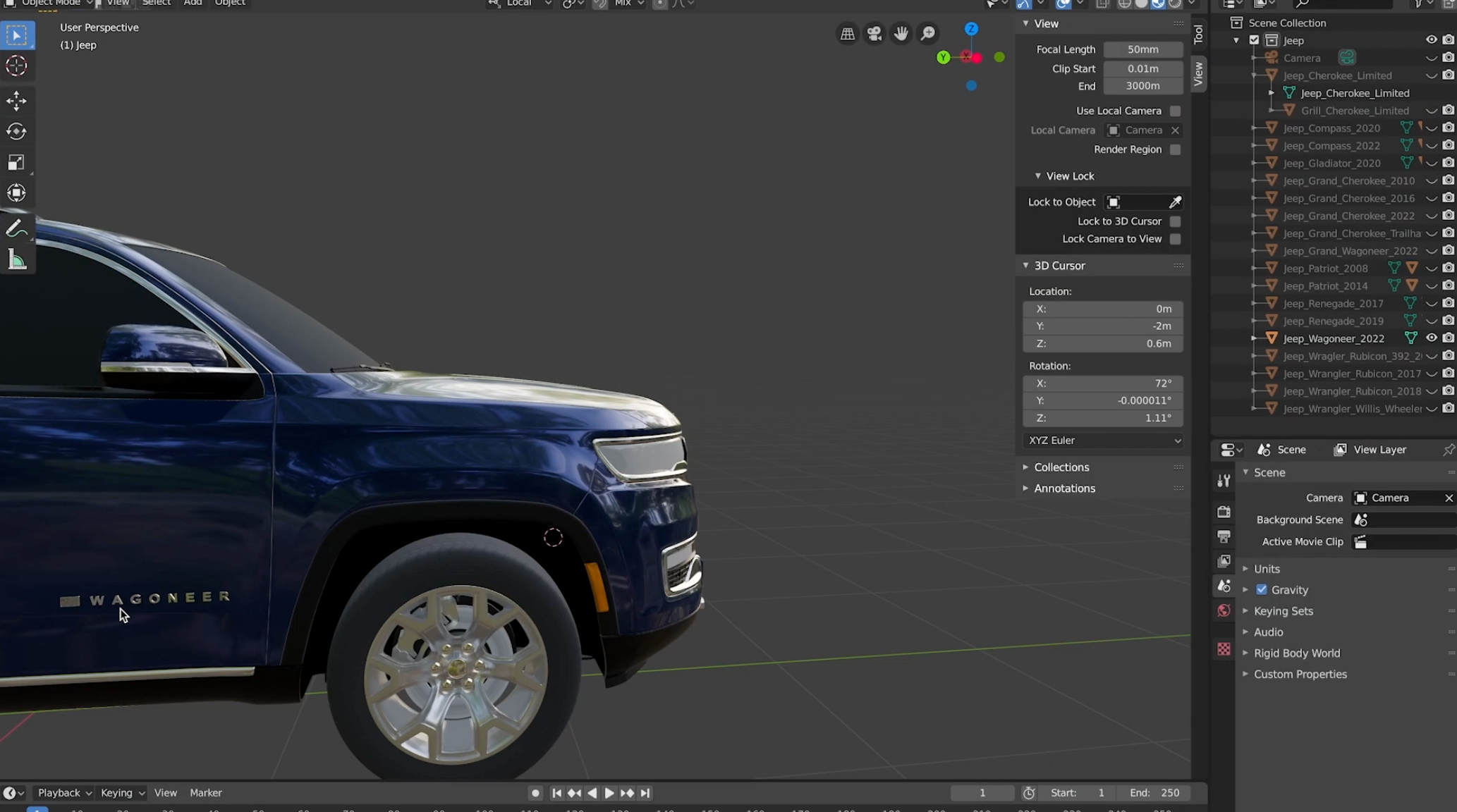Toggle the Gravity checkbox

point(1262,590)
